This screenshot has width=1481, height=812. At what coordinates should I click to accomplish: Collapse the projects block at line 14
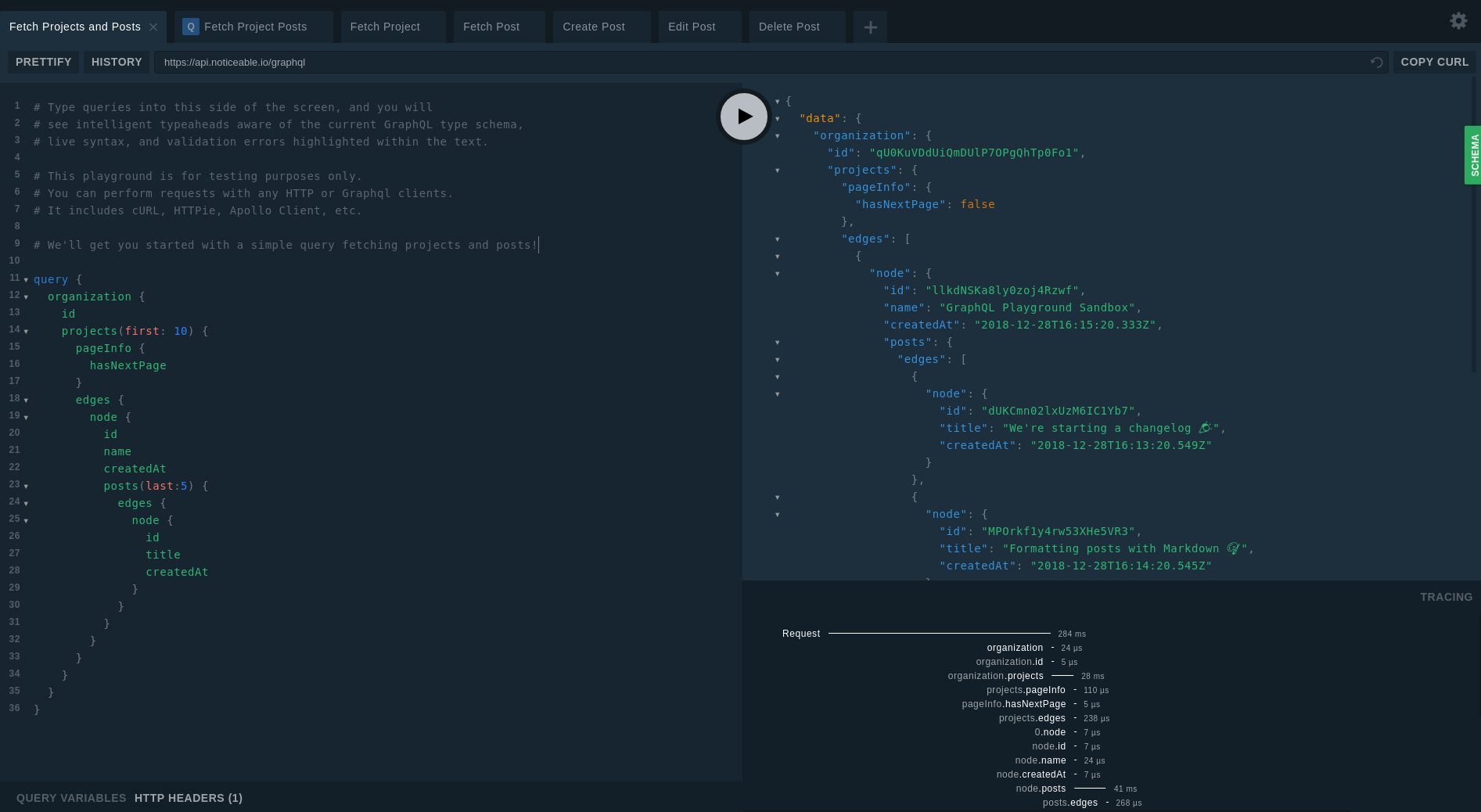(26, 332)
